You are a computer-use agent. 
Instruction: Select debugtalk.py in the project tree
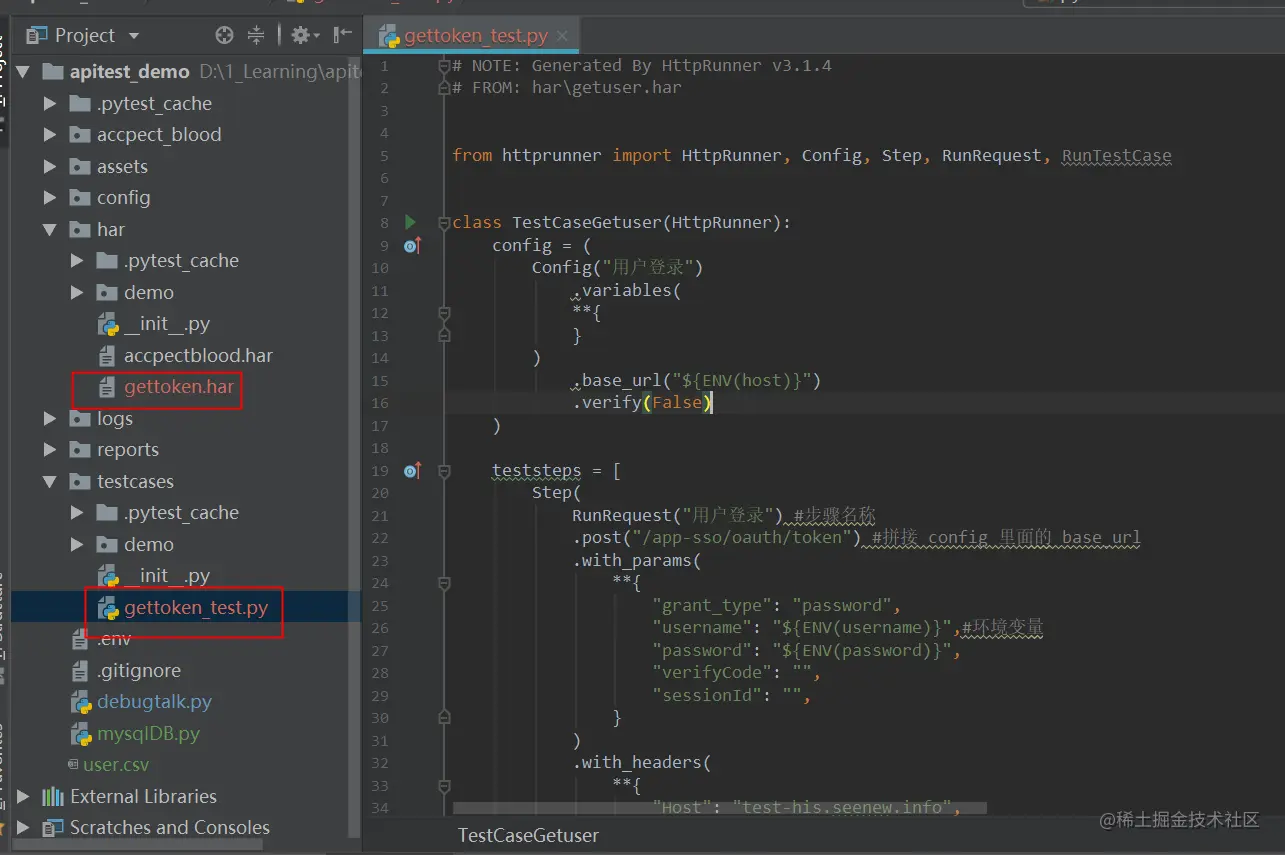pos(154,702)
